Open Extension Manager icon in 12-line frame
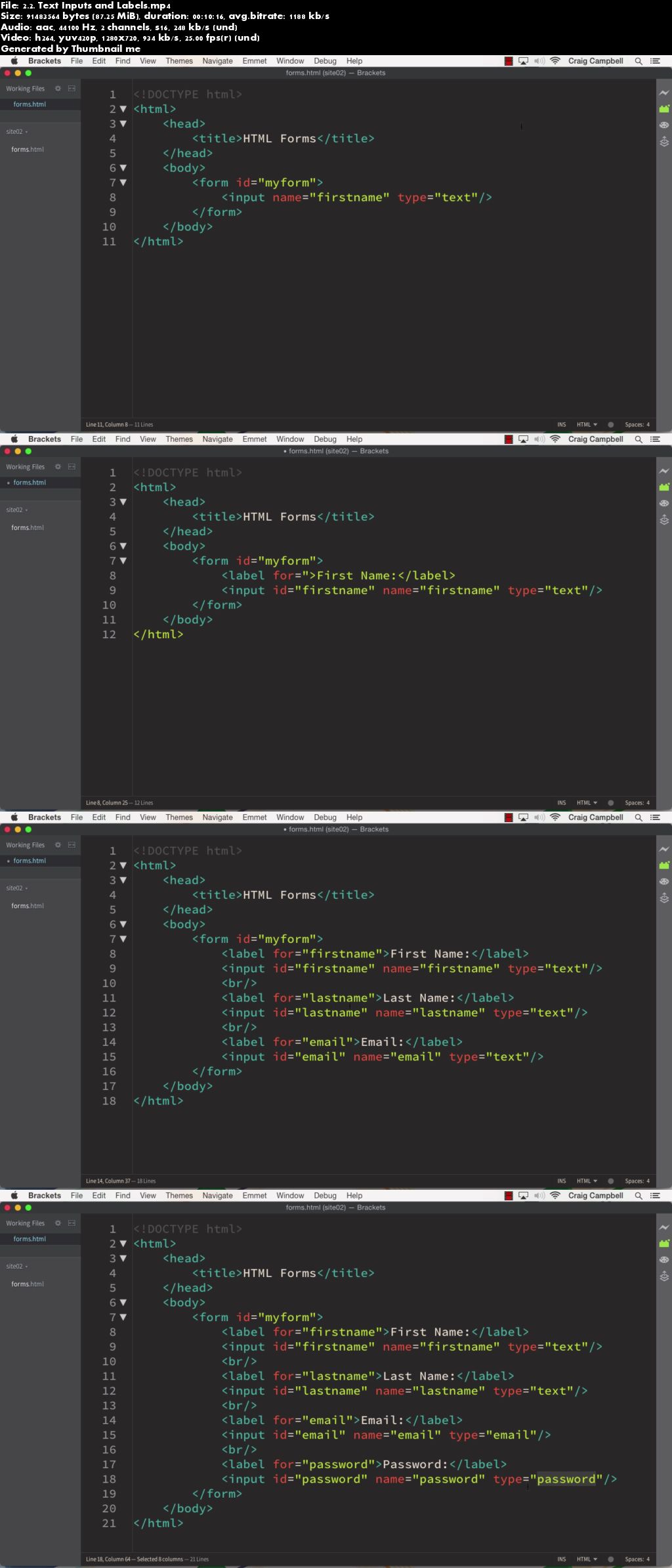This screenshot has width=672, height=1568. 664,487
